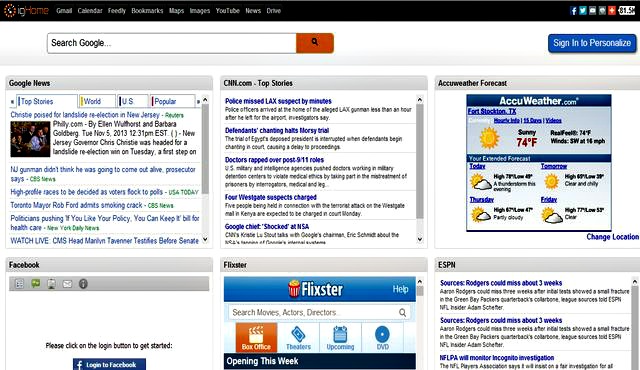This screenshot has width=640, height=370.
Task: Click the igHome logo
Action: tap(26, 11)
